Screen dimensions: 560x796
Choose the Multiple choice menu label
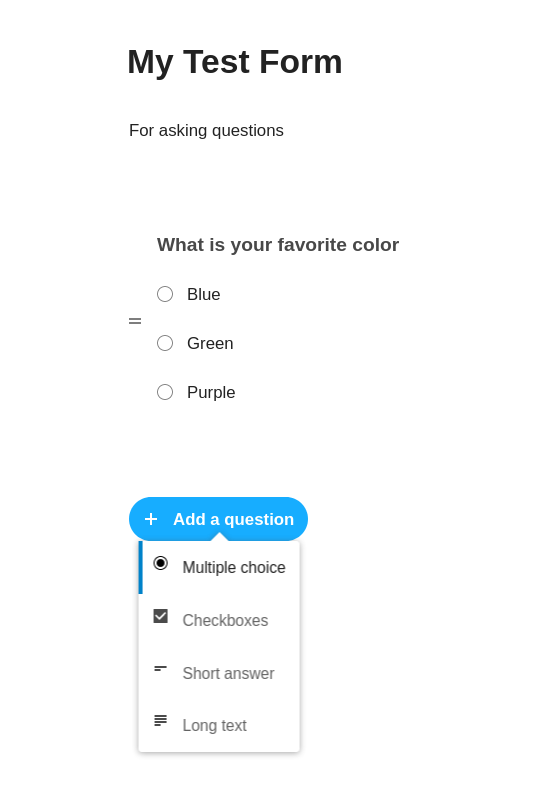click(x=234, y=567)
